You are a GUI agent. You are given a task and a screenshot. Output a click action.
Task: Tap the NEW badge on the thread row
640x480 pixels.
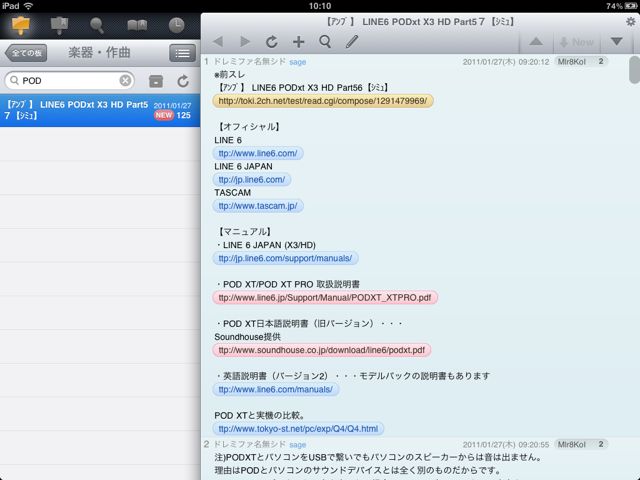(164, 116)
